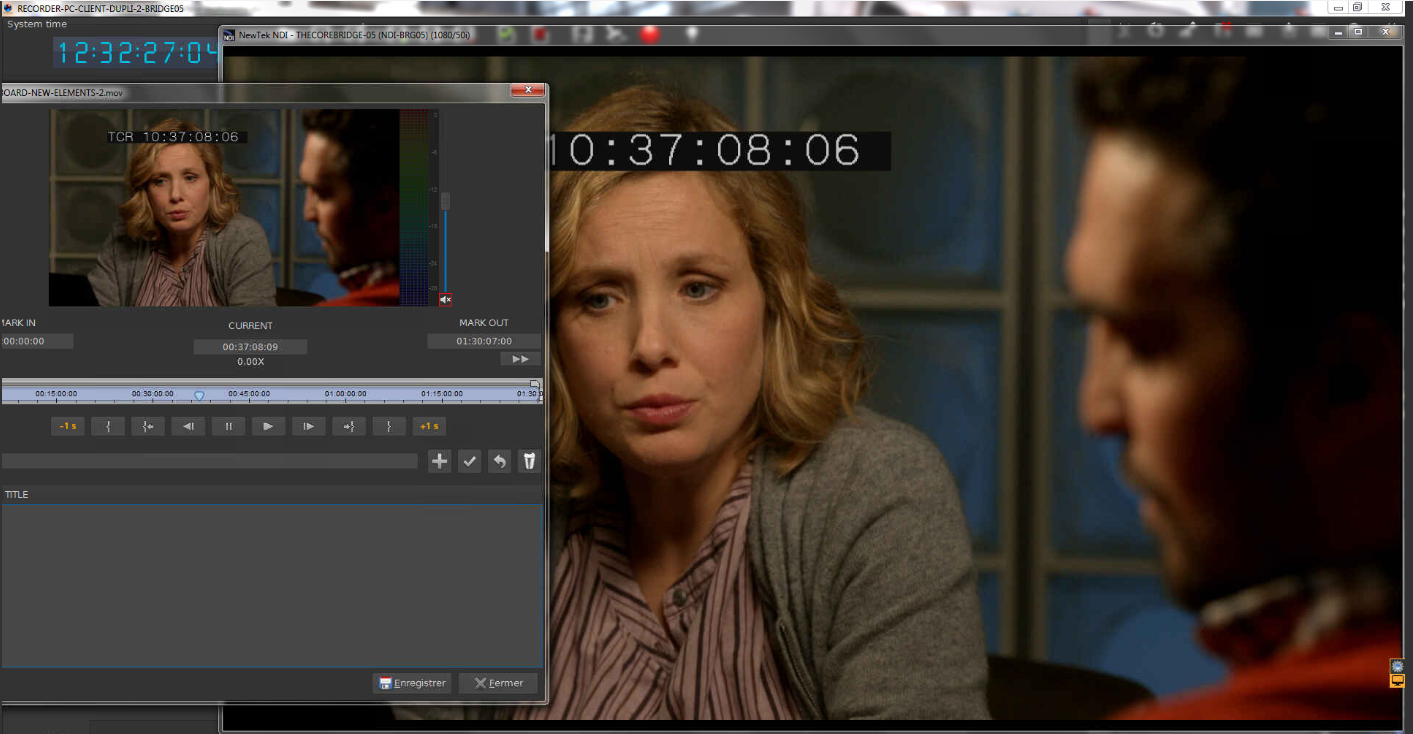Minimize the NewTek NDI window
The height and width of the screenshot is (734, 1413).
(1337, 32)
